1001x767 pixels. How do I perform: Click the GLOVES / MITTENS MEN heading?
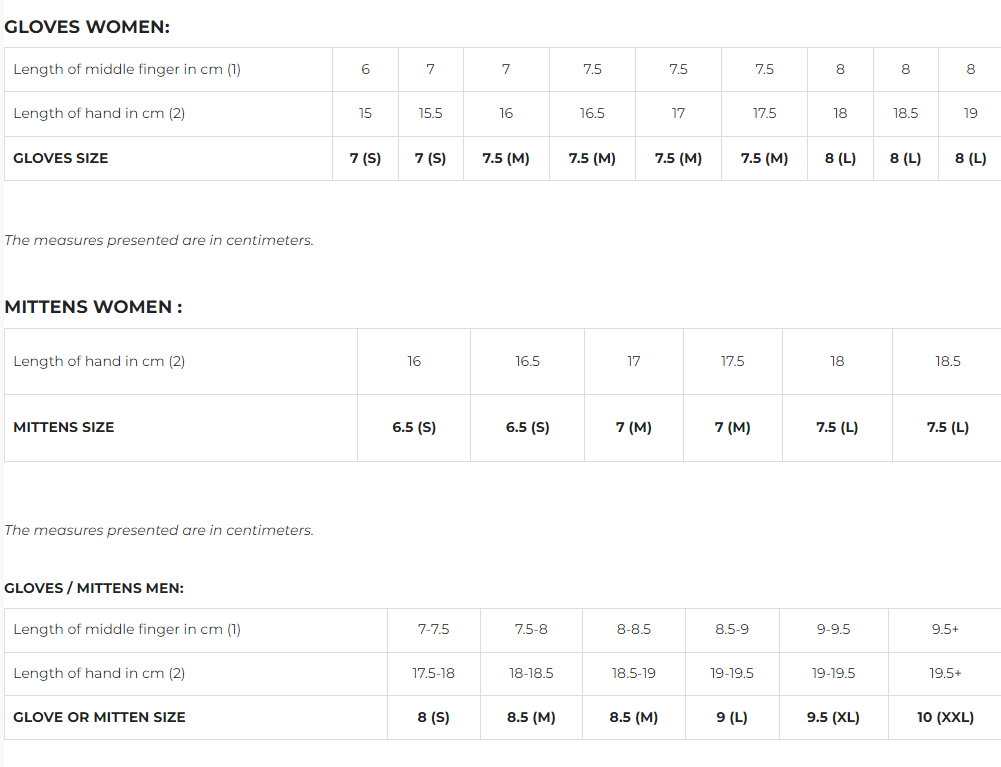pyautogui.click(x=94, y=588)
